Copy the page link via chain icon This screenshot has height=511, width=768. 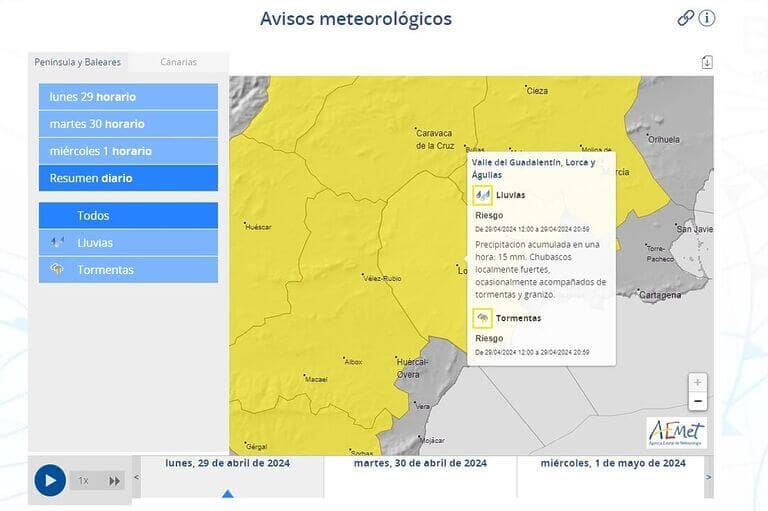click(x=685, y=18)
